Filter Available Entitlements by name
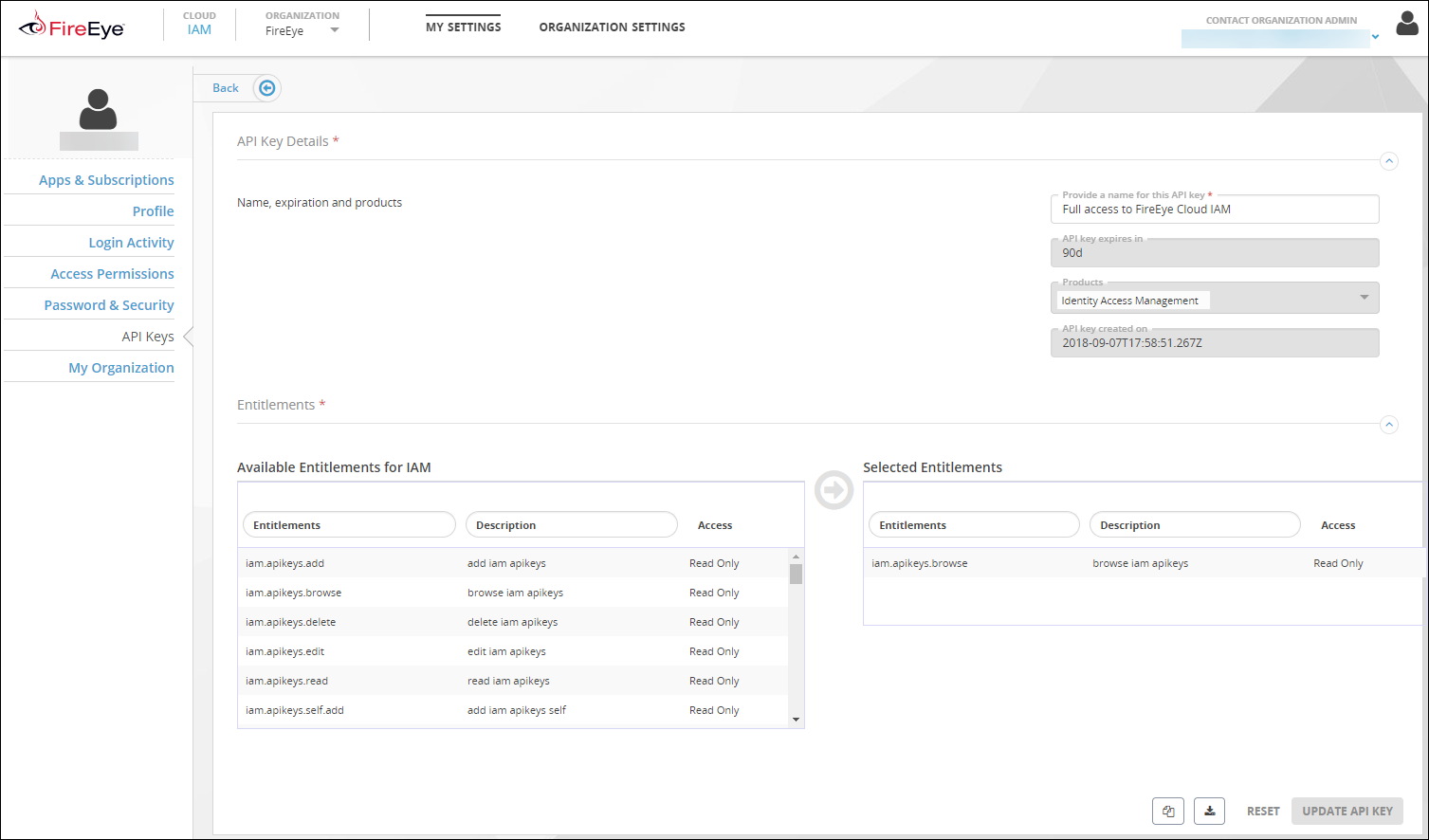The width and height of the screenshot is (1429, 840). 349,525
